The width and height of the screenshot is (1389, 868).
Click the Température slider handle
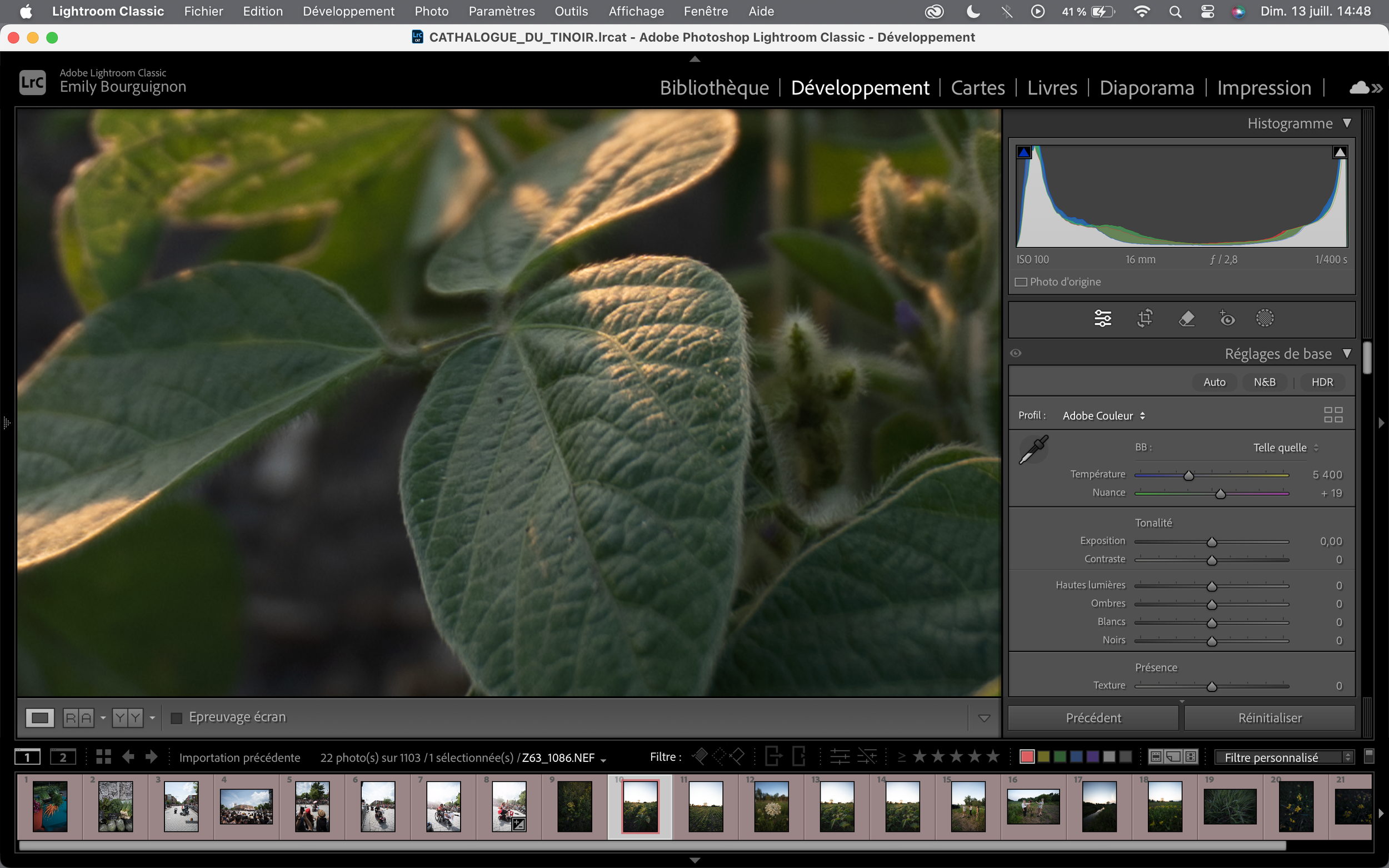[1188, 475]
